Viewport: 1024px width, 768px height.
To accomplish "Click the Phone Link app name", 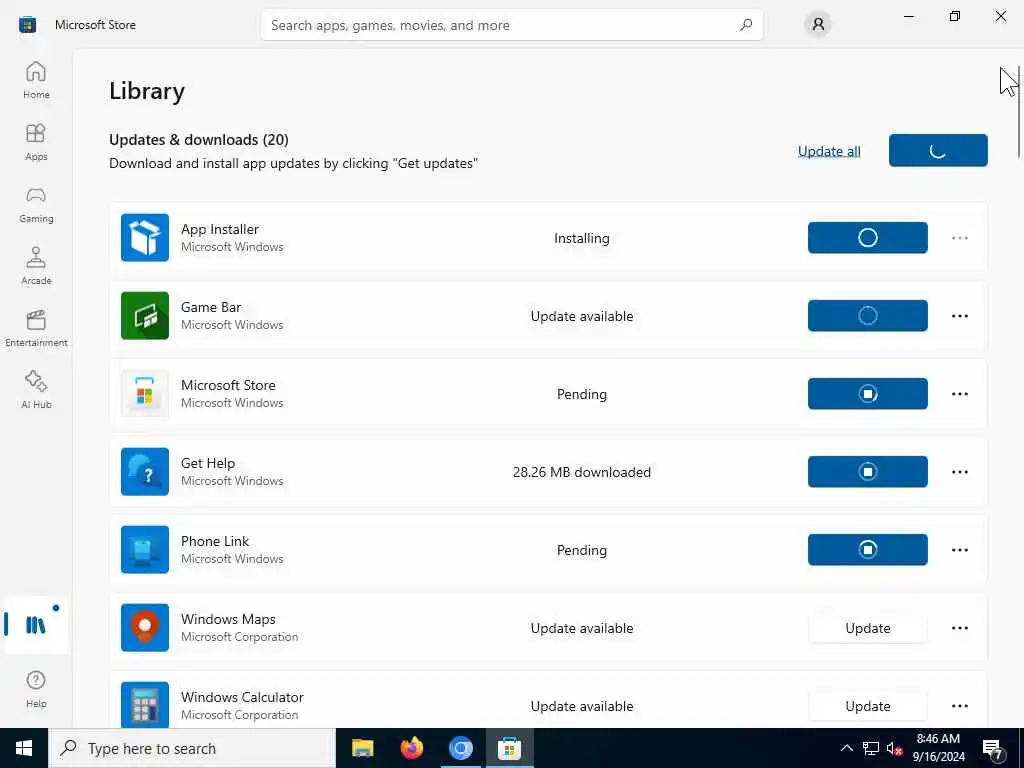I will pyautogui.click(x=215, y=541).
